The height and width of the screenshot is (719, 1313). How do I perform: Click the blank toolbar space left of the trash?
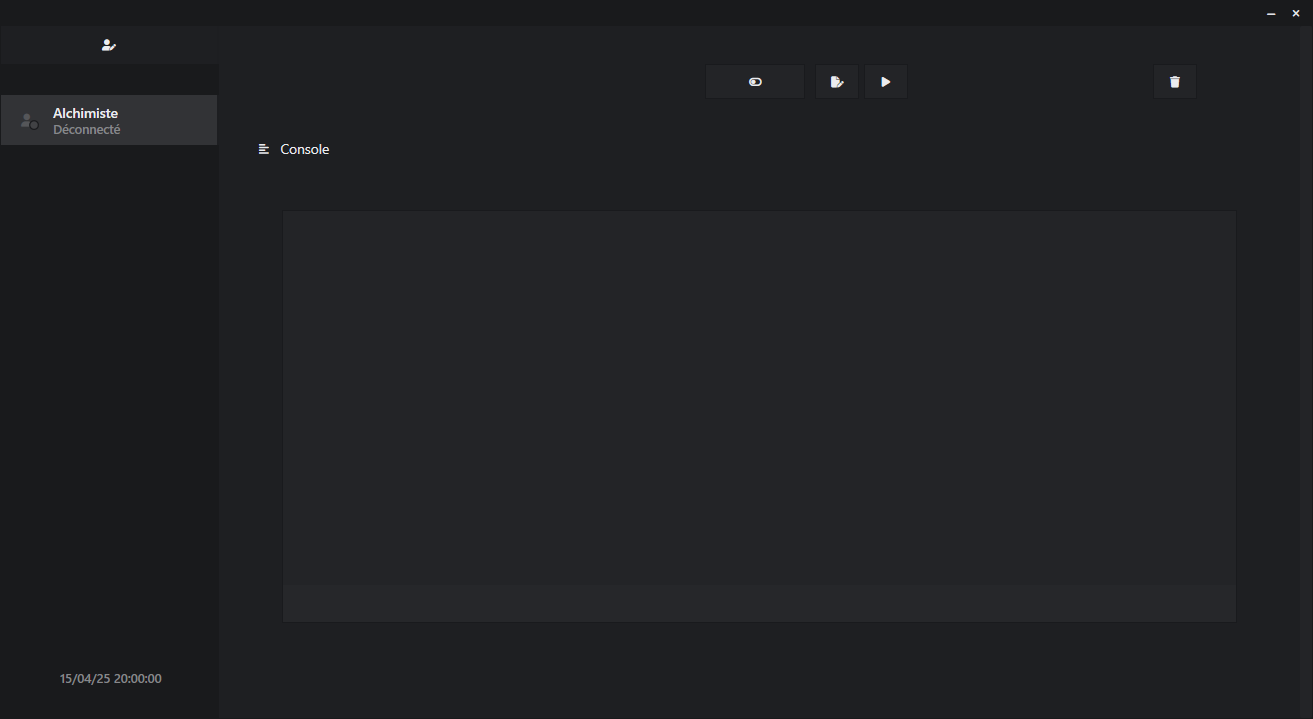coord(1030,82)
